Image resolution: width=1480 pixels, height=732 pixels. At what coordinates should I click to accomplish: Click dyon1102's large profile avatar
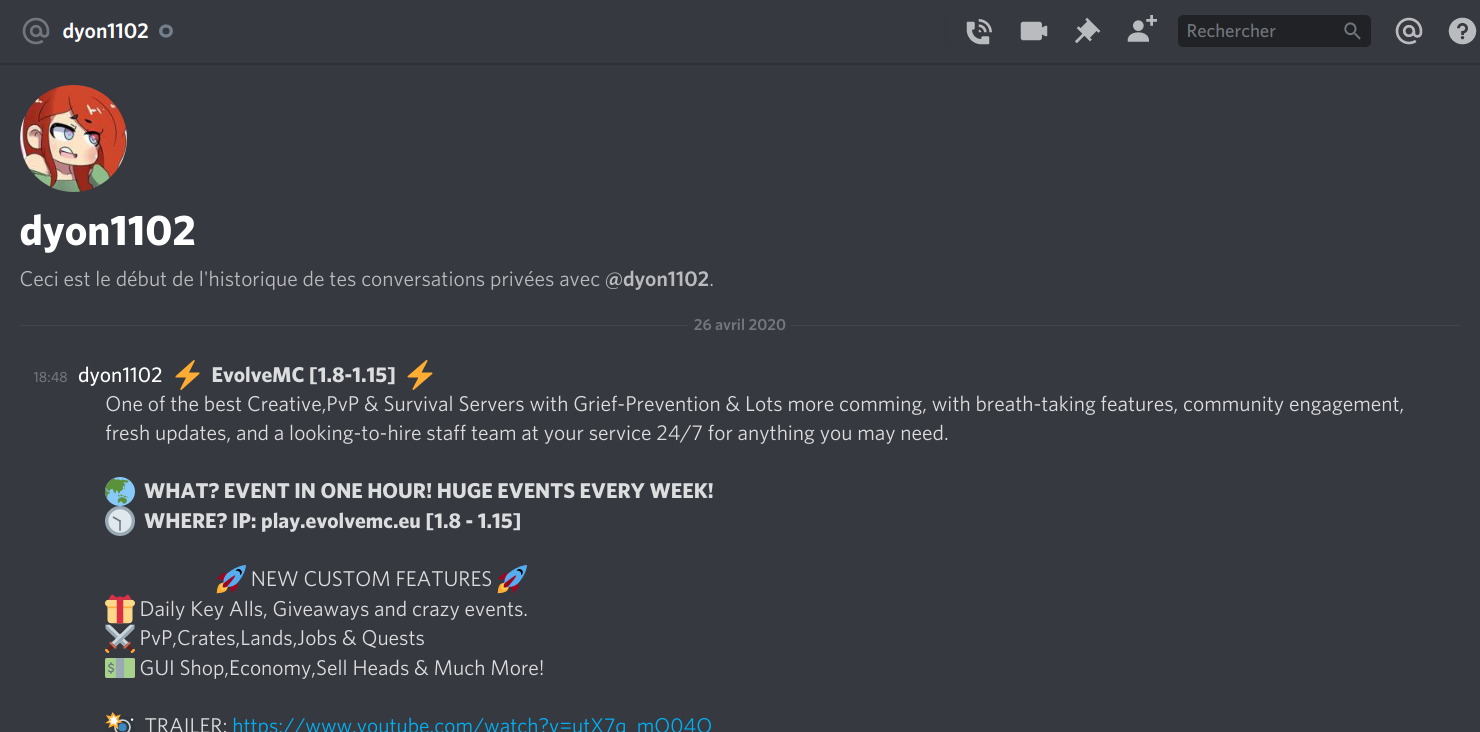pyautogui.click(x=74, y=138)
